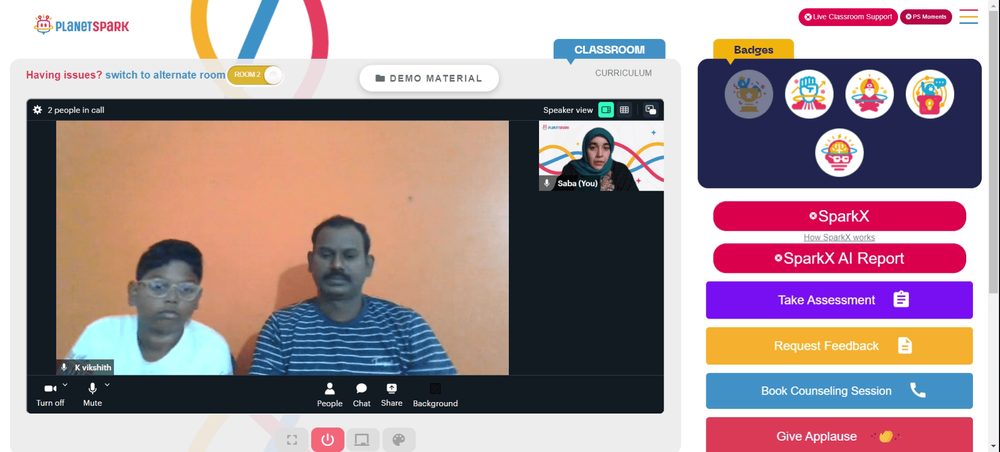This screenshot has width=1000, height=452.
Task: Switch to grid view layout icon
Action: (x=624, y=110)
